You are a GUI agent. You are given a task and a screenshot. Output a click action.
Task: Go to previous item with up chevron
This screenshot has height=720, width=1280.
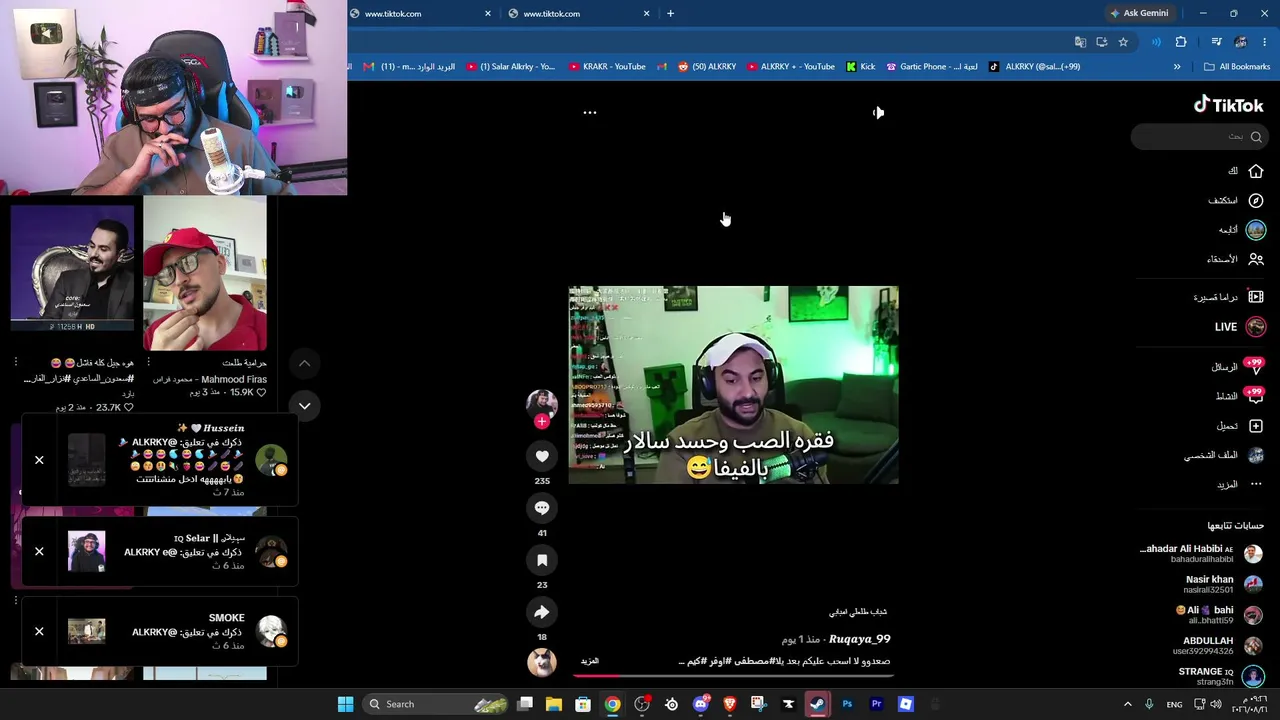pyautogui.click(x=305, y=364)
